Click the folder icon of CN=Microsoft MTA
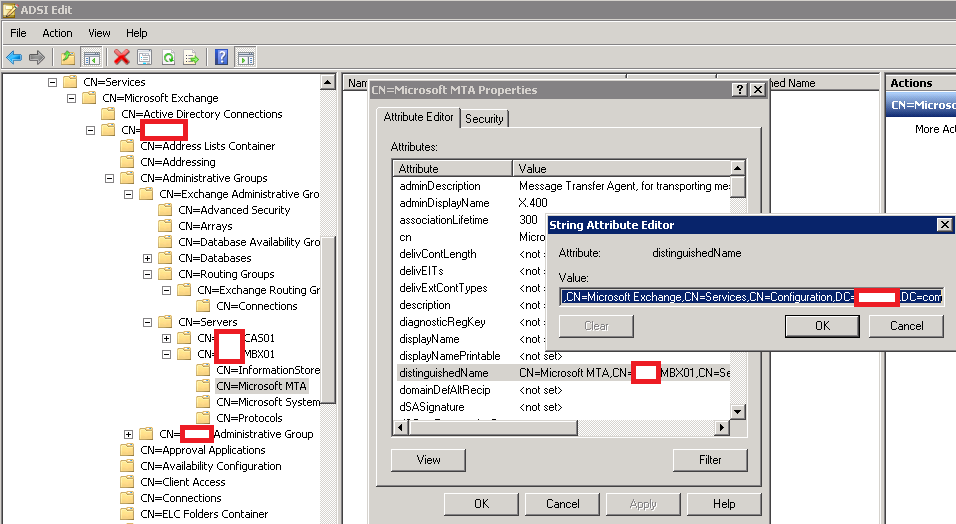The width and height of the screenshot is (956, 524). 203,386
